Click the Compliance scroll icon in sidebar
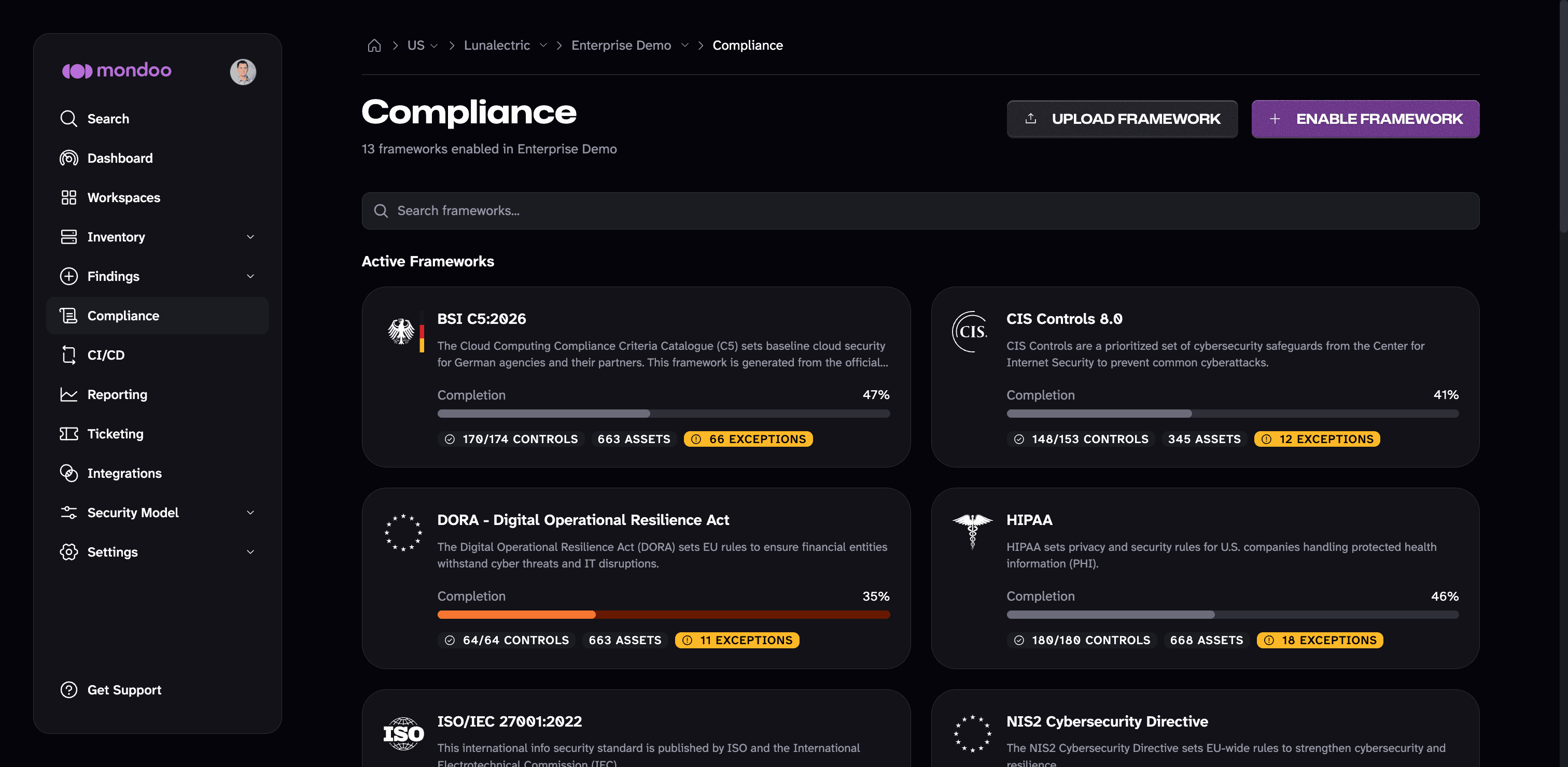 point(69,316)
